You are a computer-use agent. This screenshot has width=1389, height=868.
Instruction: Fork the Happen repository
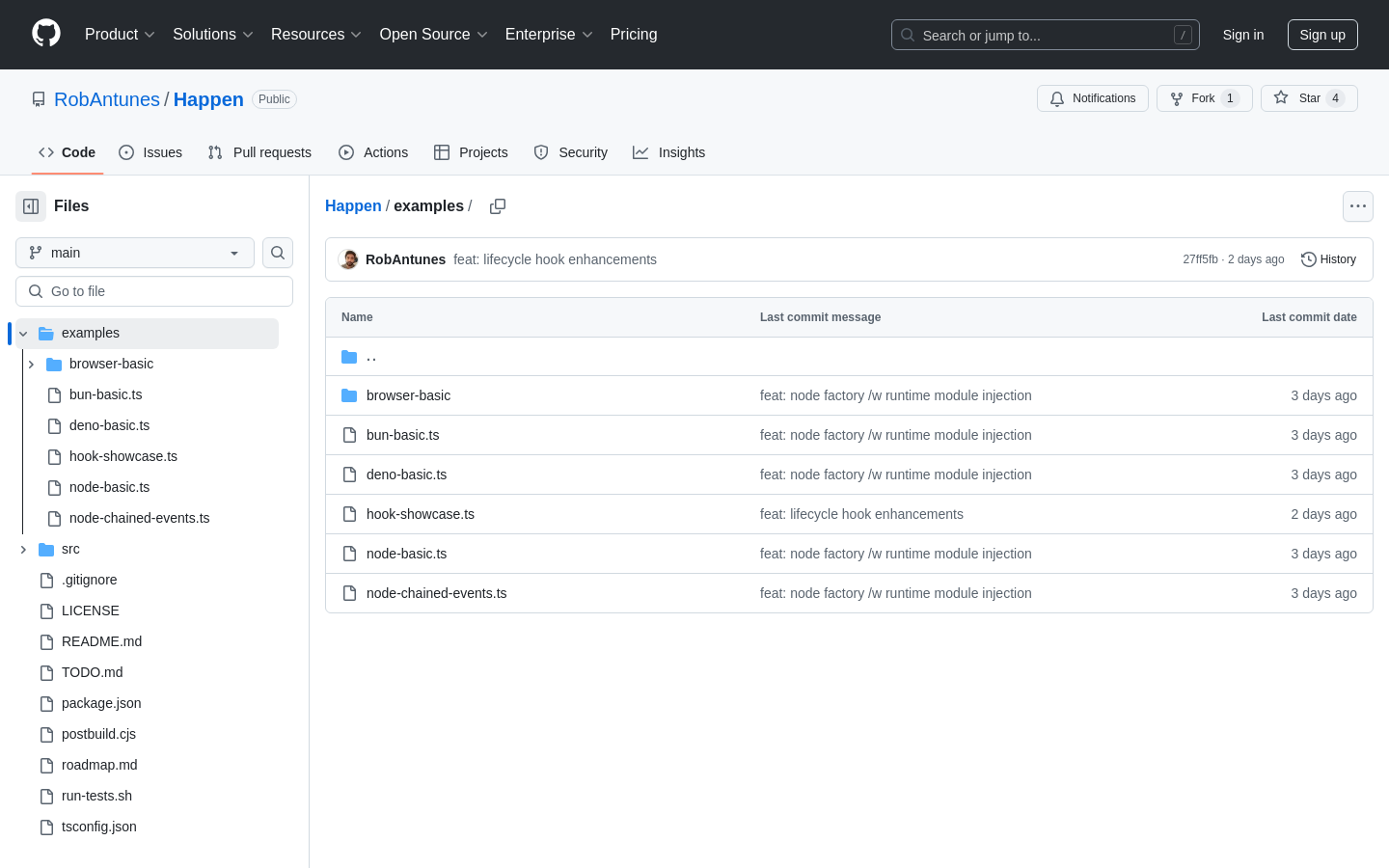click(1204, 98)
